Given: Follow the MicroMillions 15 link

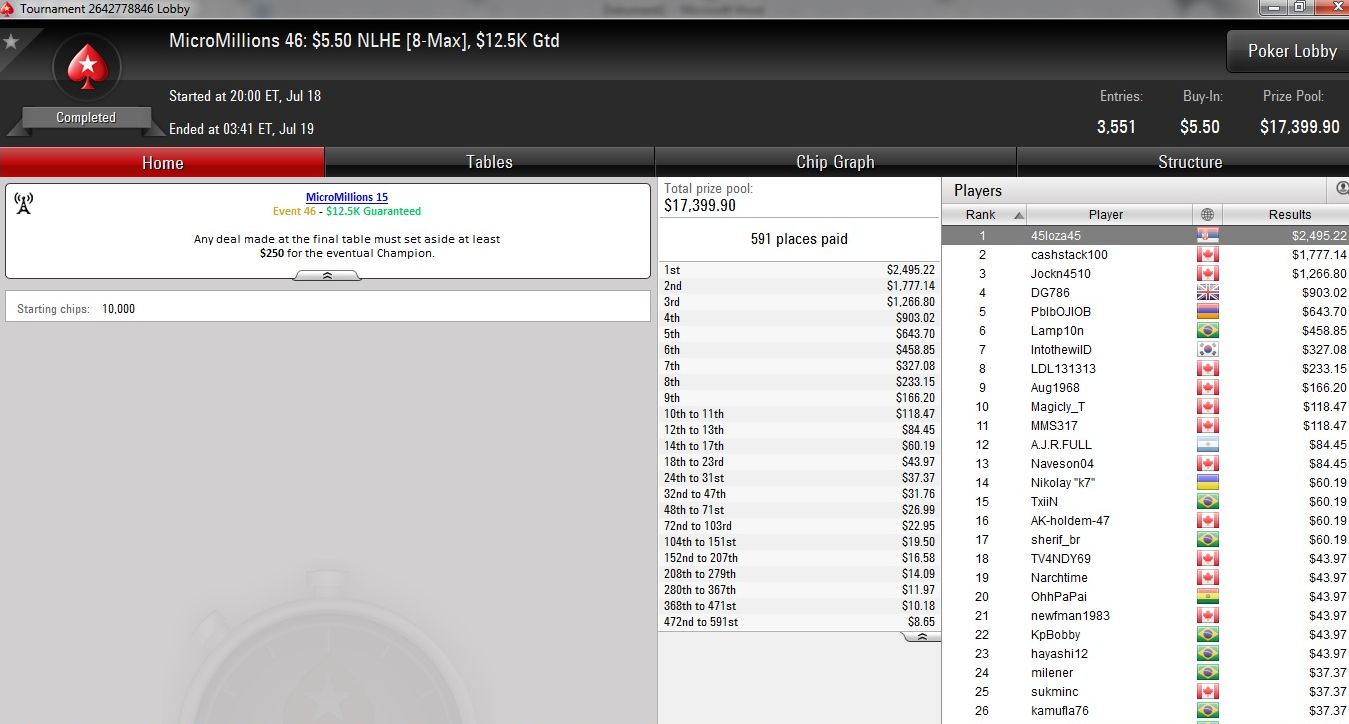Looking at the screenshot, I should (347, 197).
